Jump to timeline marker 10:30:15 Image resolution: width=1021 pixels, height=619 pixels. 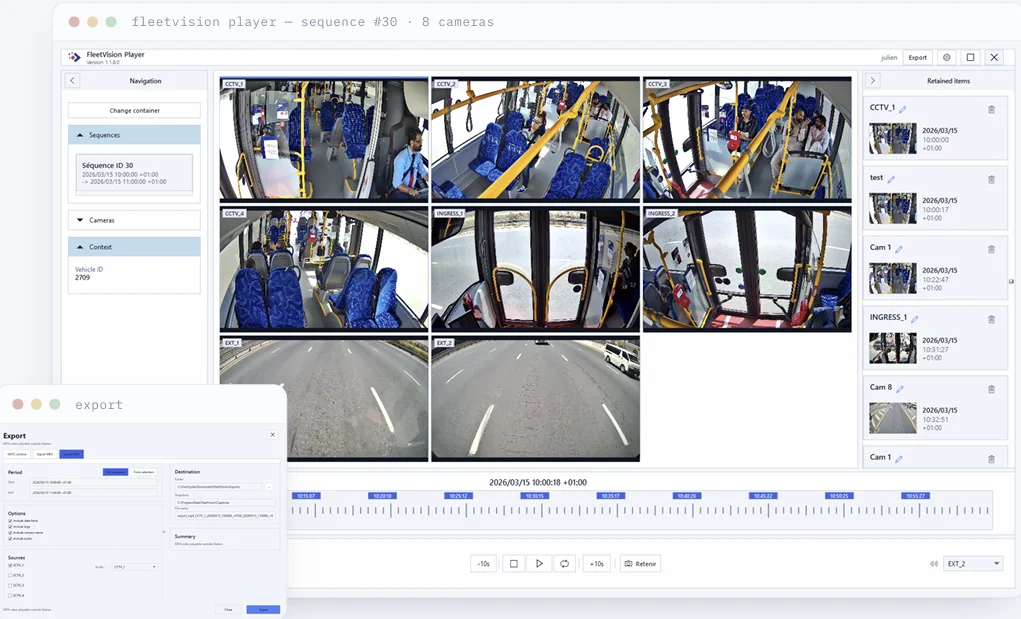(534, 496)
